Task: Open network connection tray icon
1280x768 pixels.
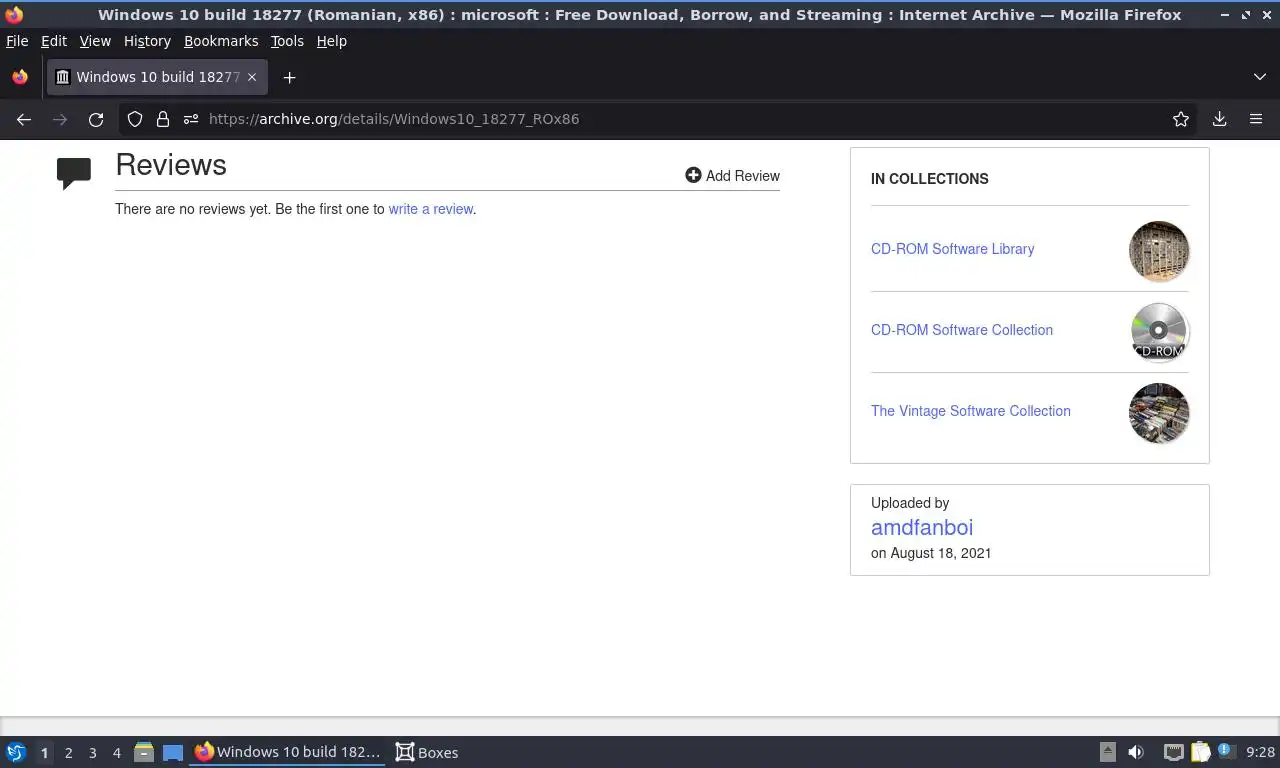Action: 1173,752
